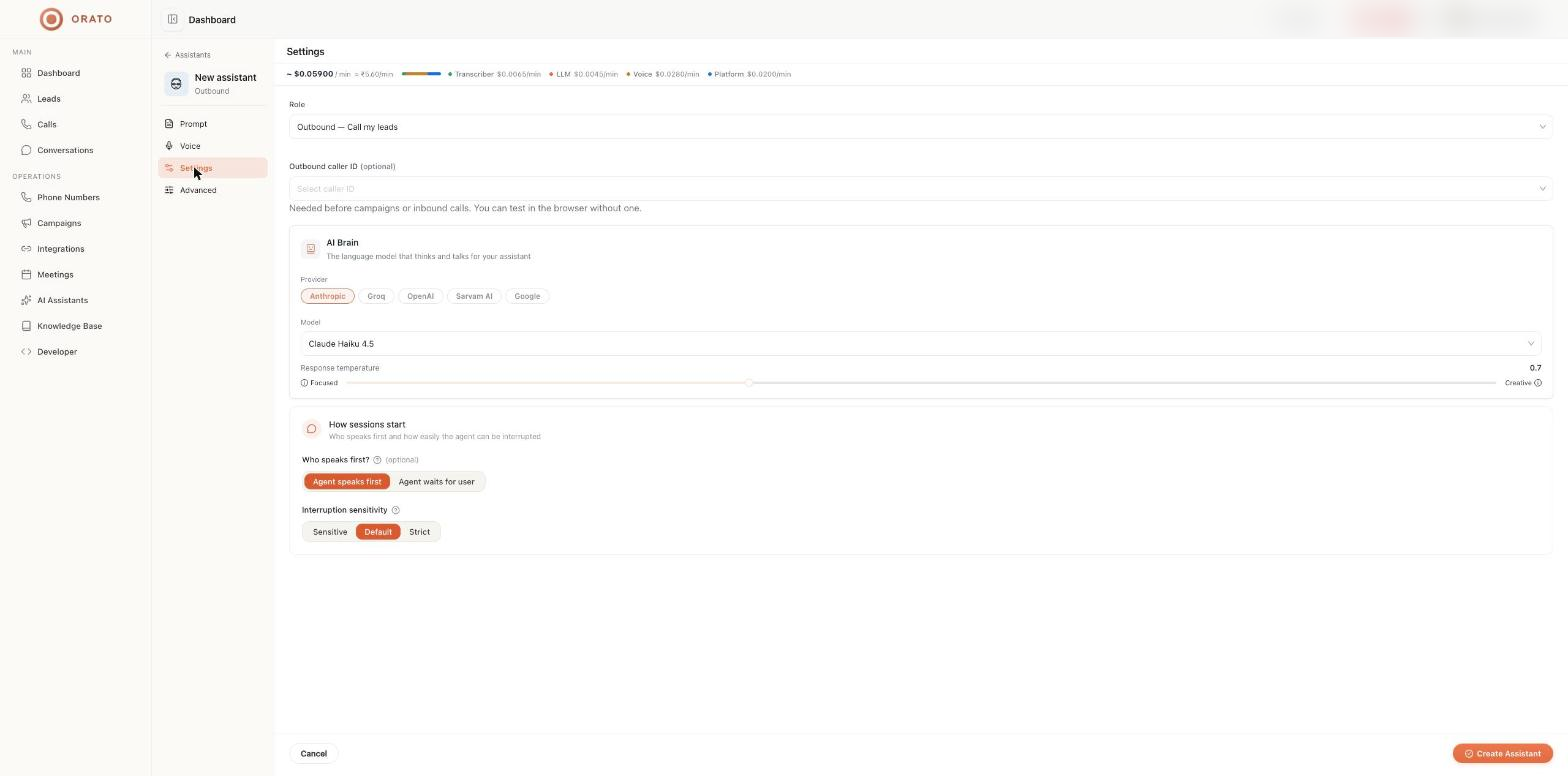Go back to Assistants list
1568x776 pixels.
click(188, 55)
